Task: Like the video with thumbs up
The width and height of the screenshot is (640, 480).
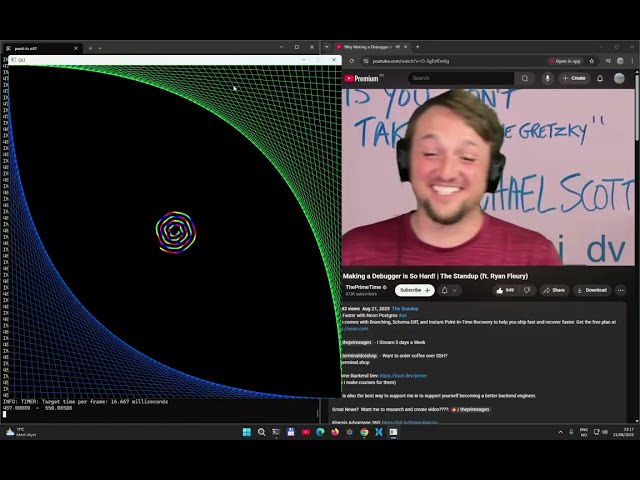Action: [505, 290]
